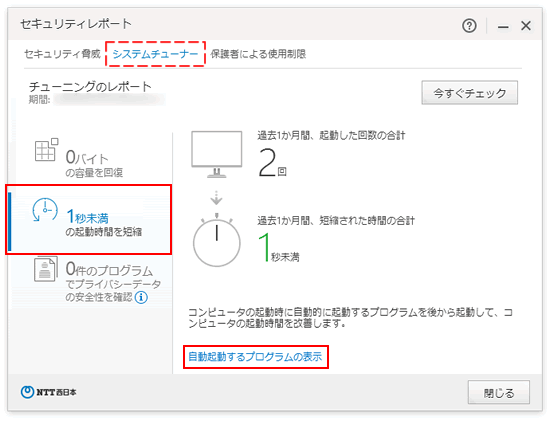Switch to the セキュリティ脅威 tab

tap(62, 54)
